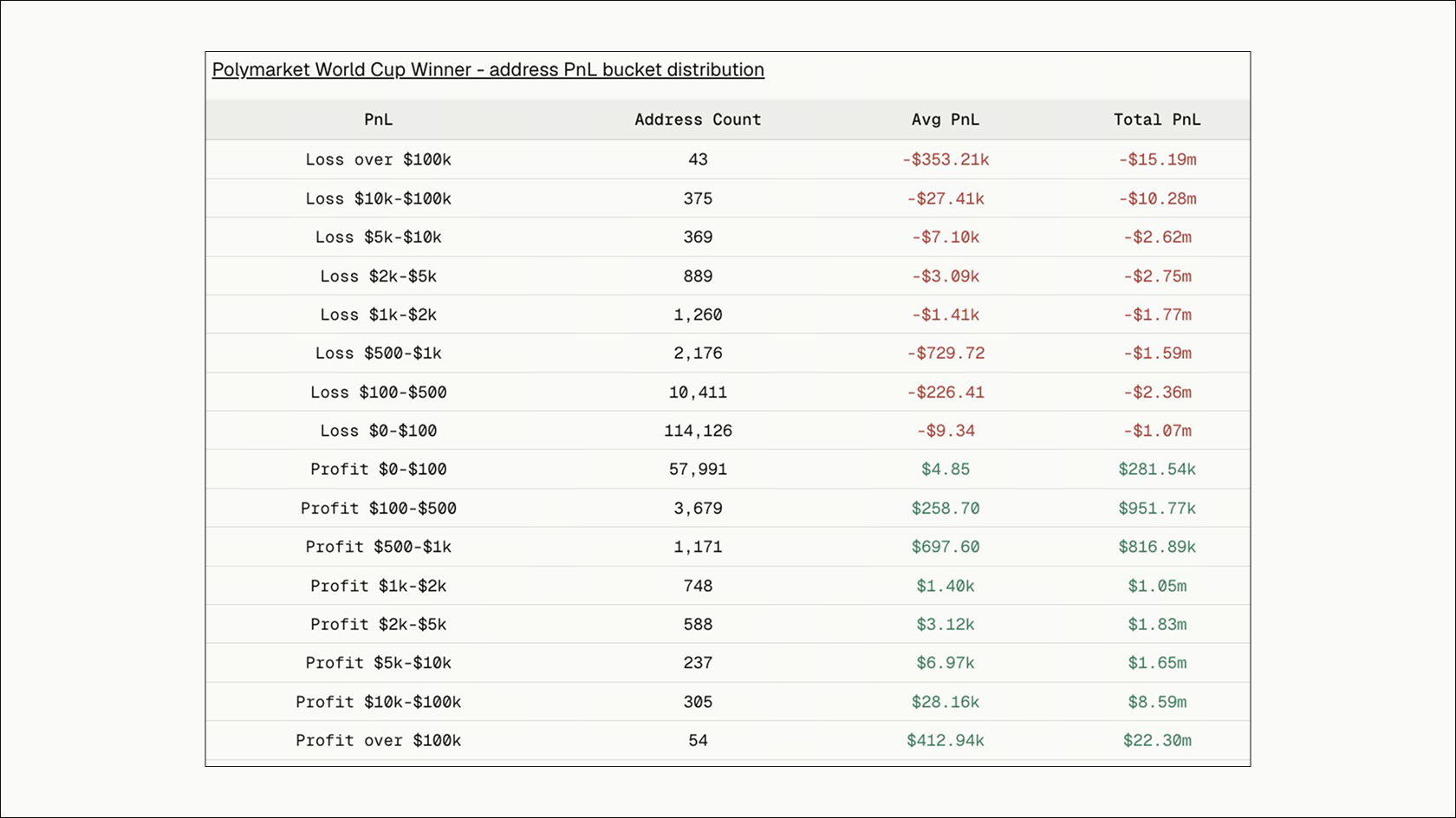Viewport: 1456px width, 818px height.
Task: Select the 'Profit $1k-$2k' row label
Action: click(x=379, y=586)
